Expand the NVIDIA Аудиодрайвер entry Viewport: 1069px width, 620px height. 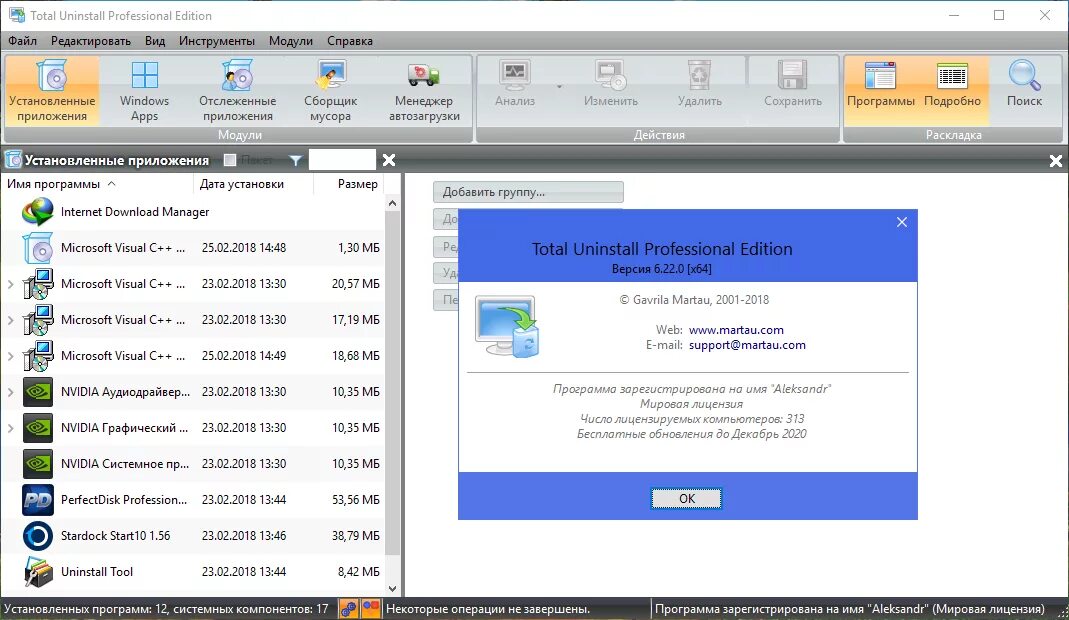pos(10,392)
